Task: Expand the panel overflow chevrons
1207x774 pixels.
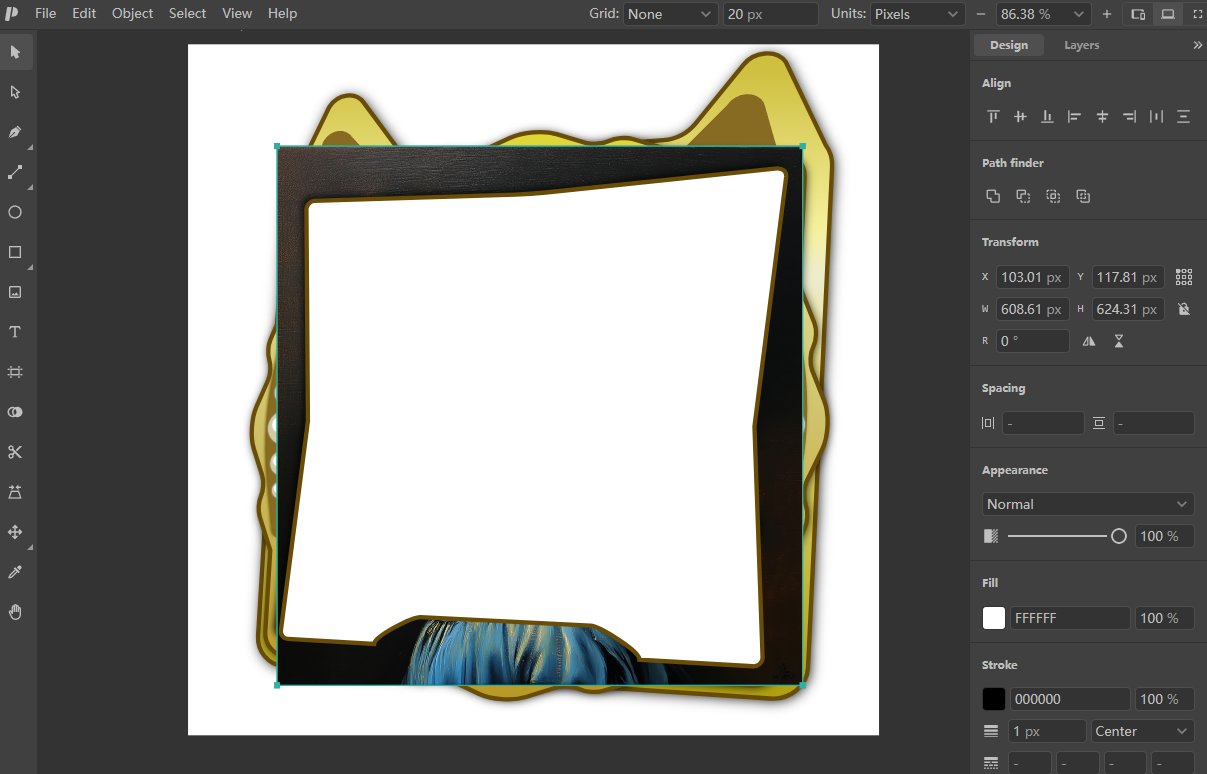Action: 1198,45
